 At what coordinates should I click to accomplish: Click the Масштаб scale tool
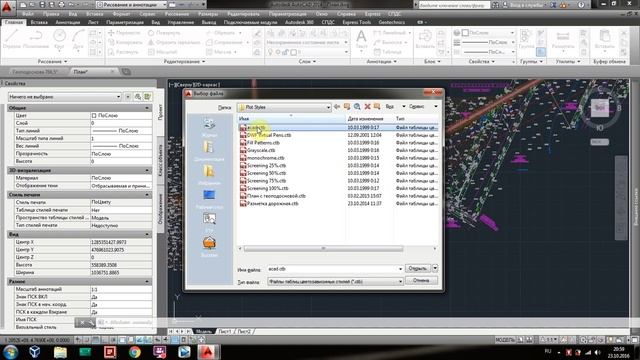click(162, 52)
